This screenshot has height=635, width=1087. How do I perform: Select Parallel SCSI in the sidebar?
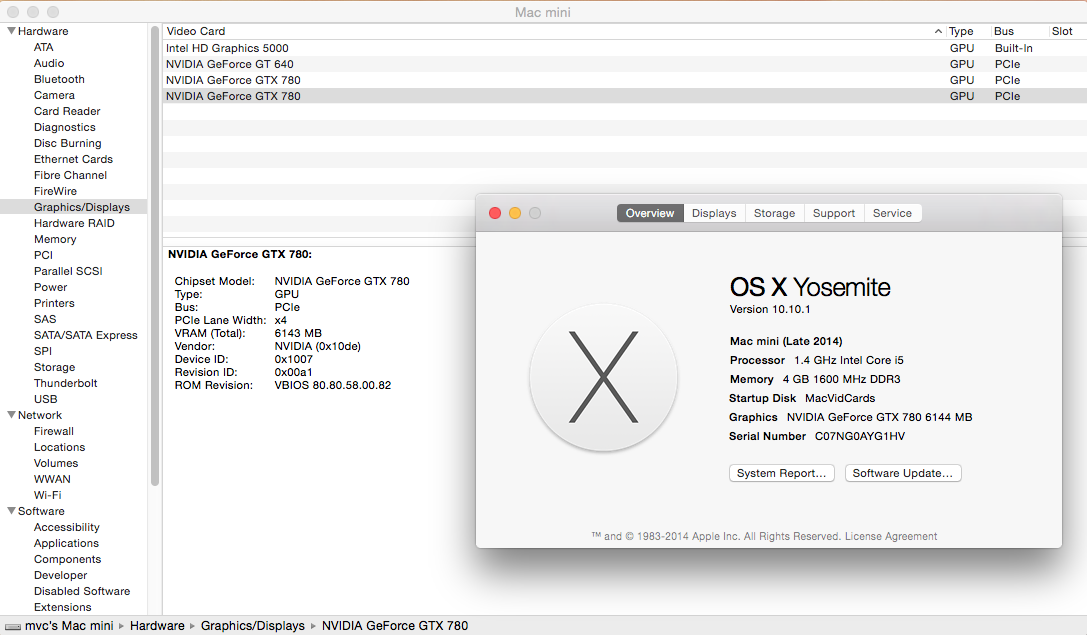pyautogui.click(x=68, y=270)
